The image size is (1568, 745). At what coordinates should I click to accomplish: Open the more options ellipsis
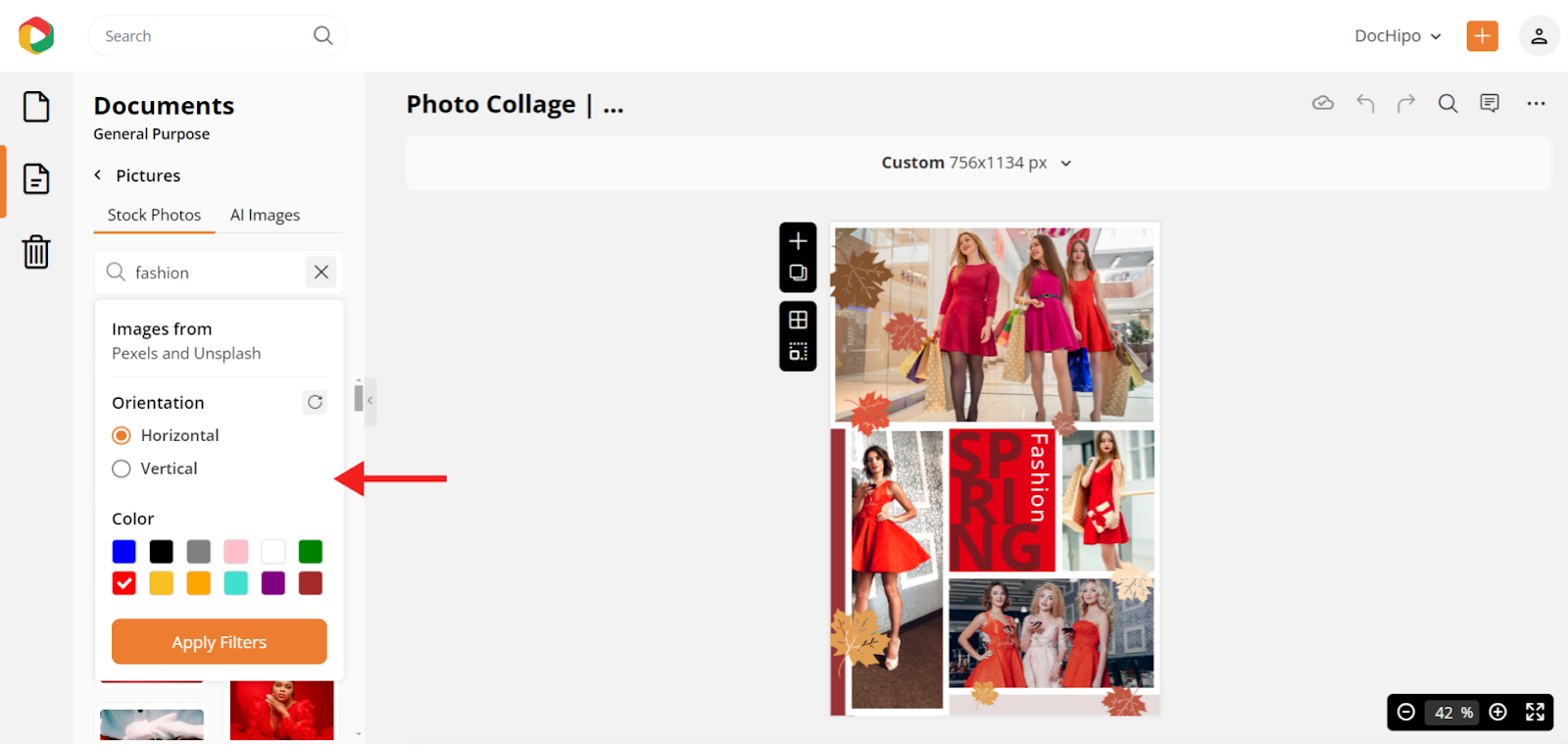[1536, 103]
